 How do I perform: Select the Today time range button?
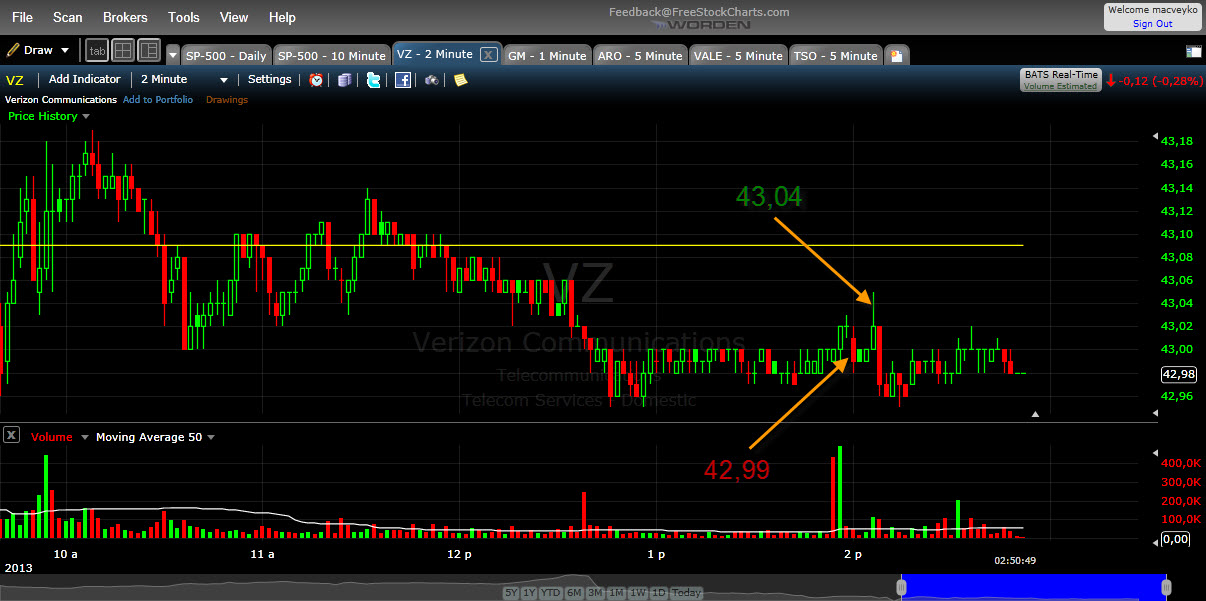pyautogui.click(x=686, y=593)
